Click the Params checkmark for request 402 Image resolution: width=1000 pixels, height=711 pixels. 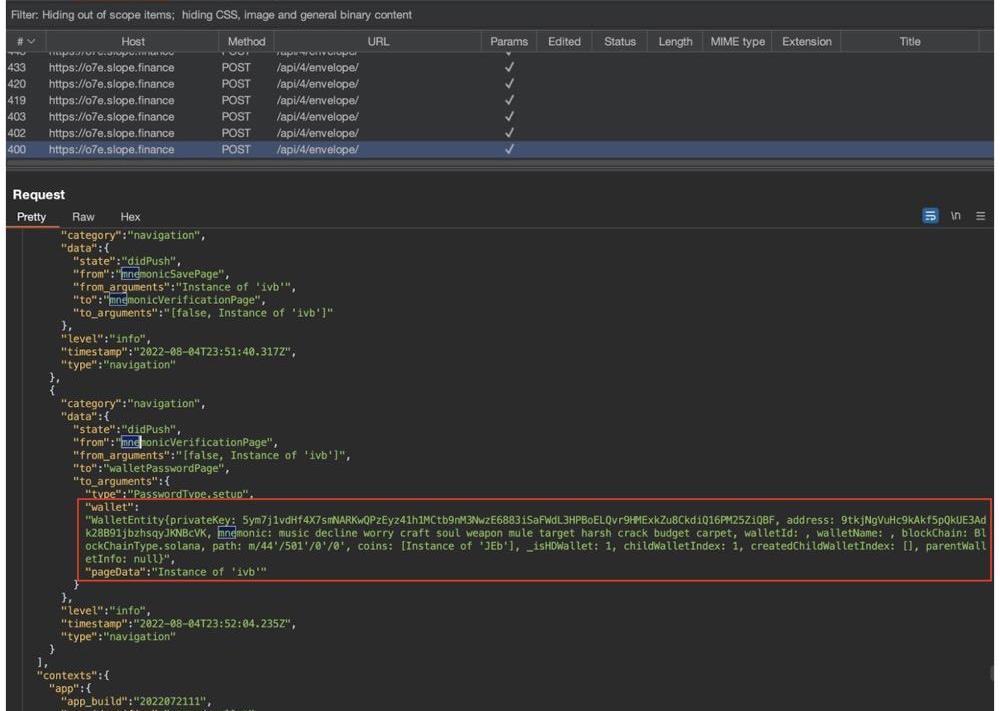[x=509, y=133]
